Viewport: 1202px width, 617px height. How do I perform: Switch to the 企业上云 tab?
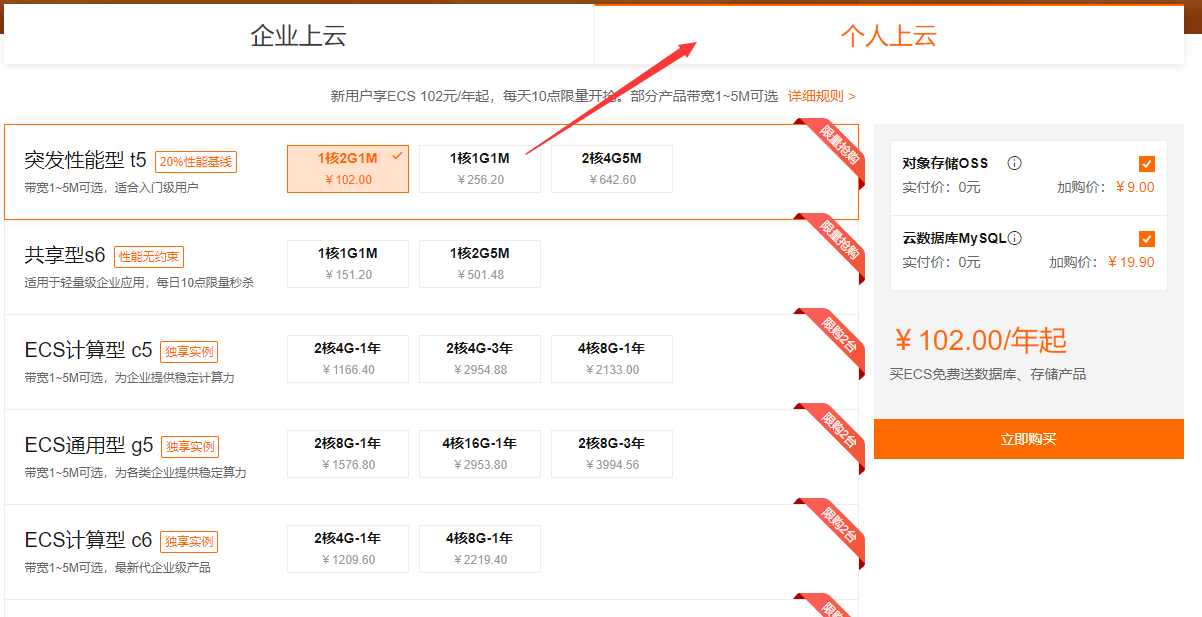[299, 36]
